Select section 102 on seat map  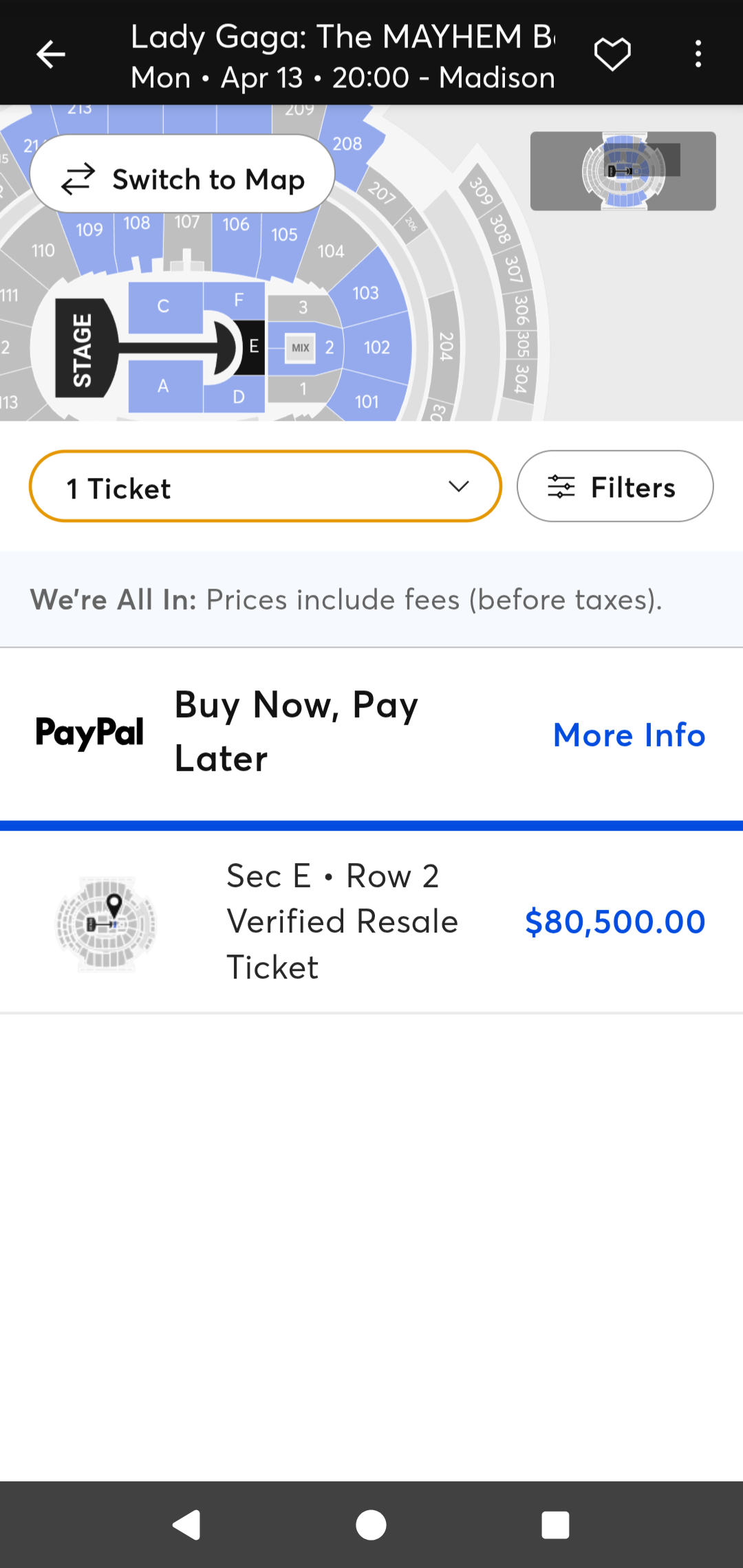(377, 347)
